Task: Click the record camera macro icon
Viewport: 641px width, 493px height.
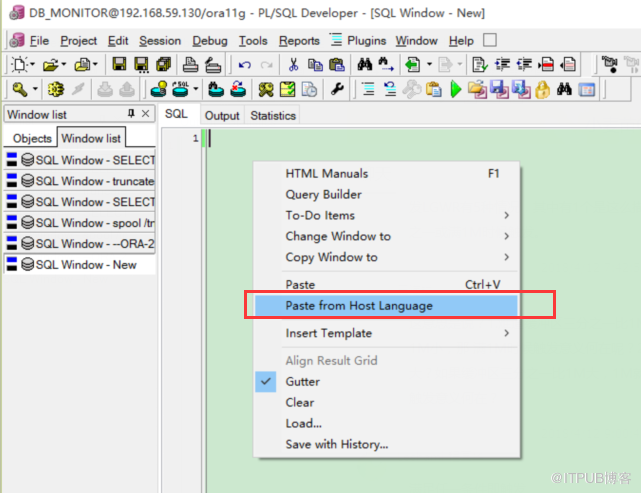Action: pyautogui.click(x=610, y=64)
